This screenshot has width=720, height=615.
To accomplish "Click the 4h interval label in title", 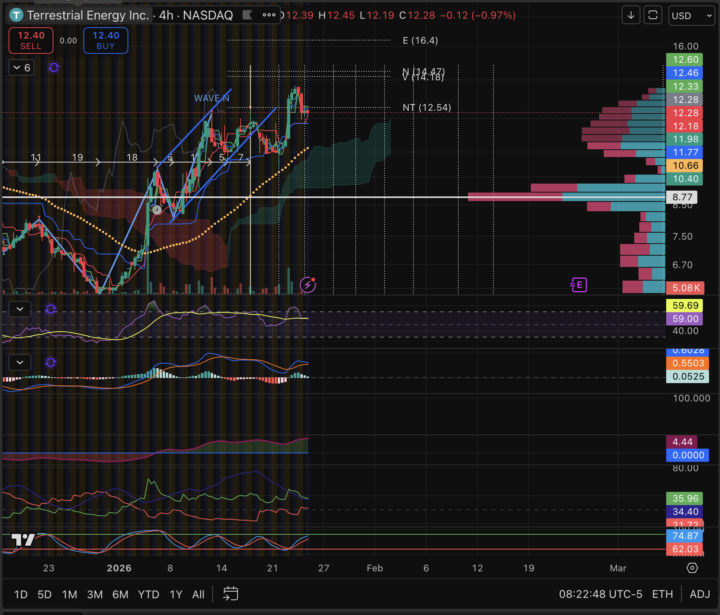I will [x=166, y=16].
